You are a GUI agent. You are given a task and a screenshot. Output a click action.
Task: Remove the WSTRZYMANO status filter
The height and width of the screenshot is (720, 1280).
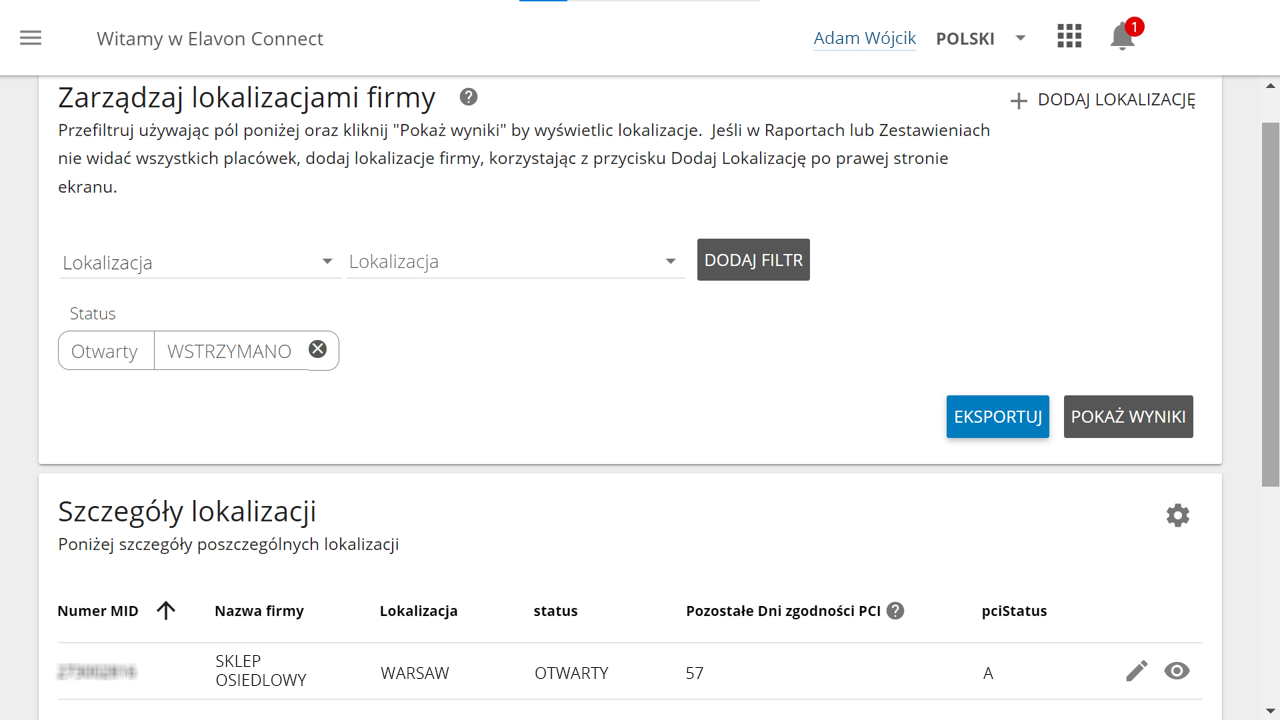click(317, 349)
